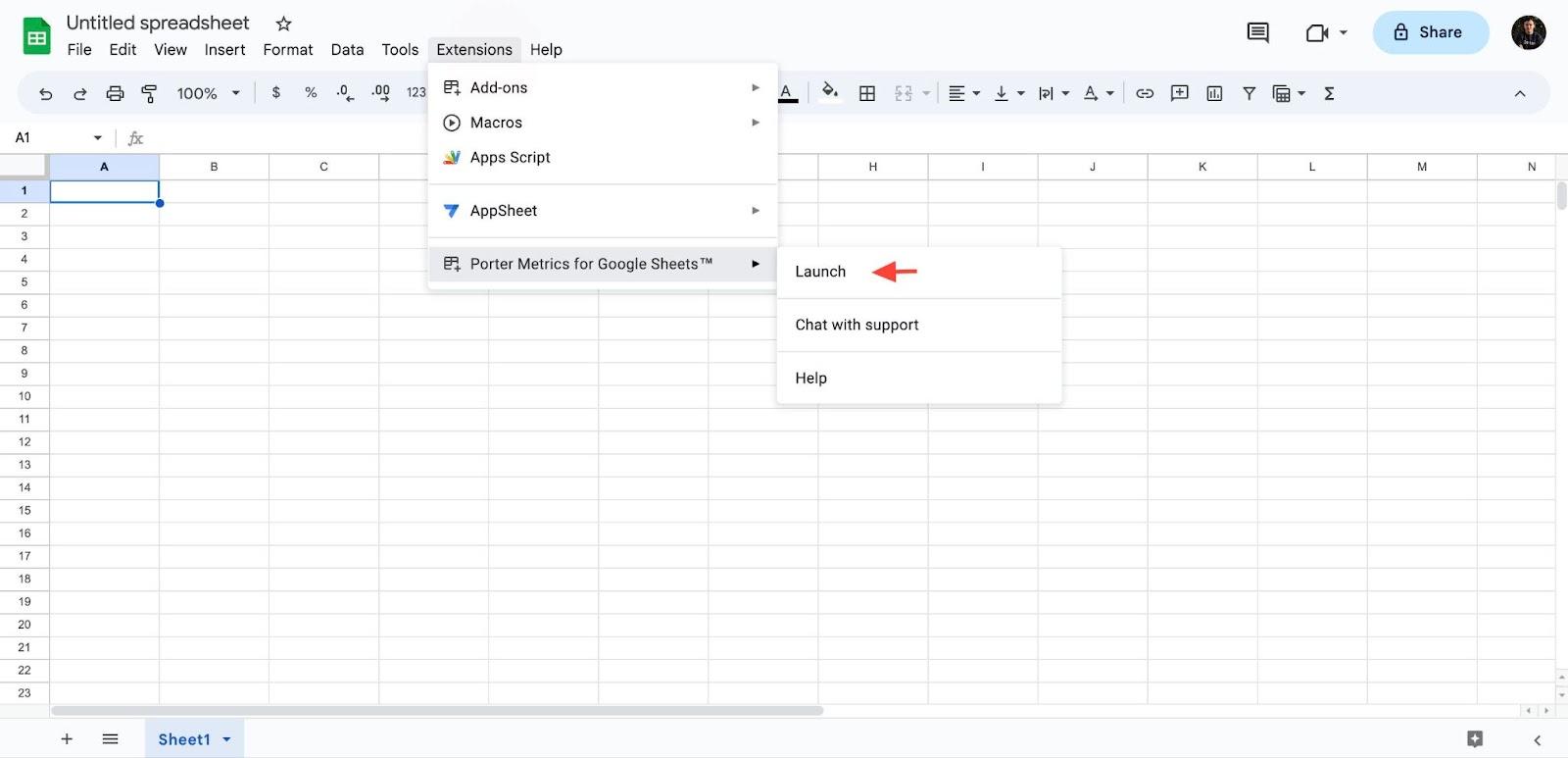Click the redo icon in toolbar
Viewport: 1568px width, 758px height.
[80, 93]
